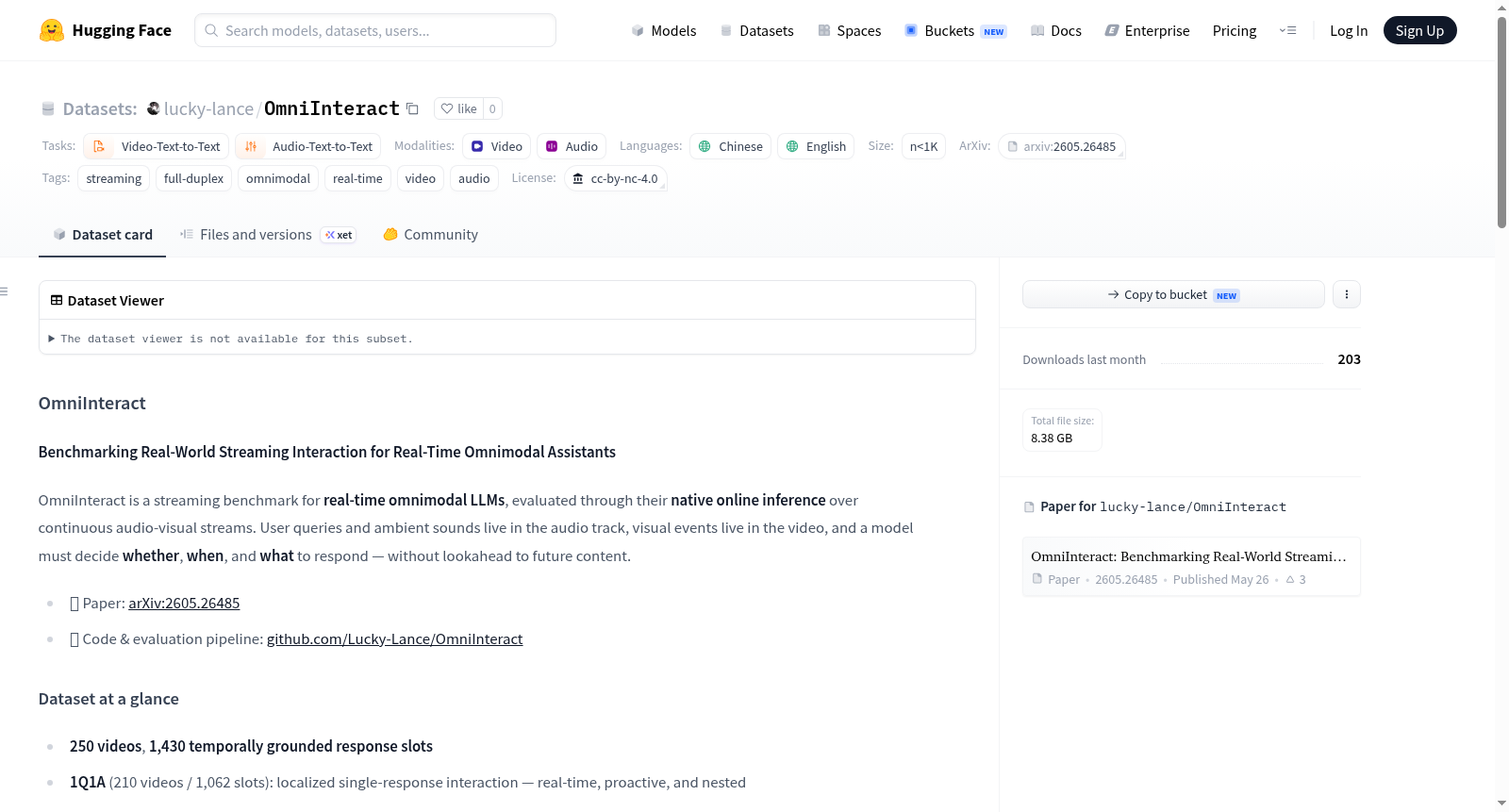Open Enterprise in the top navigation

(x=1147, y=30)
